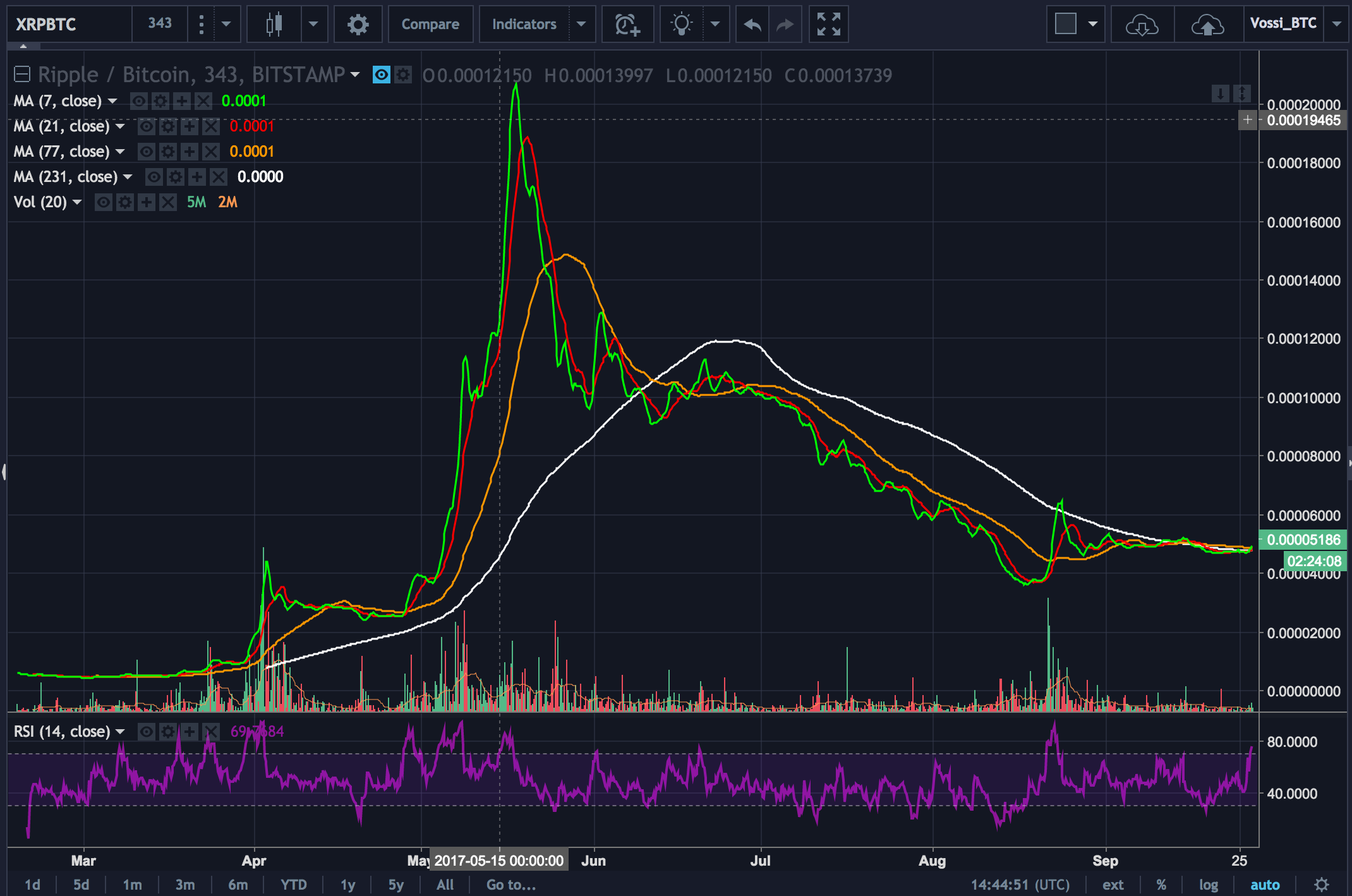Screen dimensions: 1352x896
Task: Click the cloud load (download) icon
Action: tap(1142, 25)
